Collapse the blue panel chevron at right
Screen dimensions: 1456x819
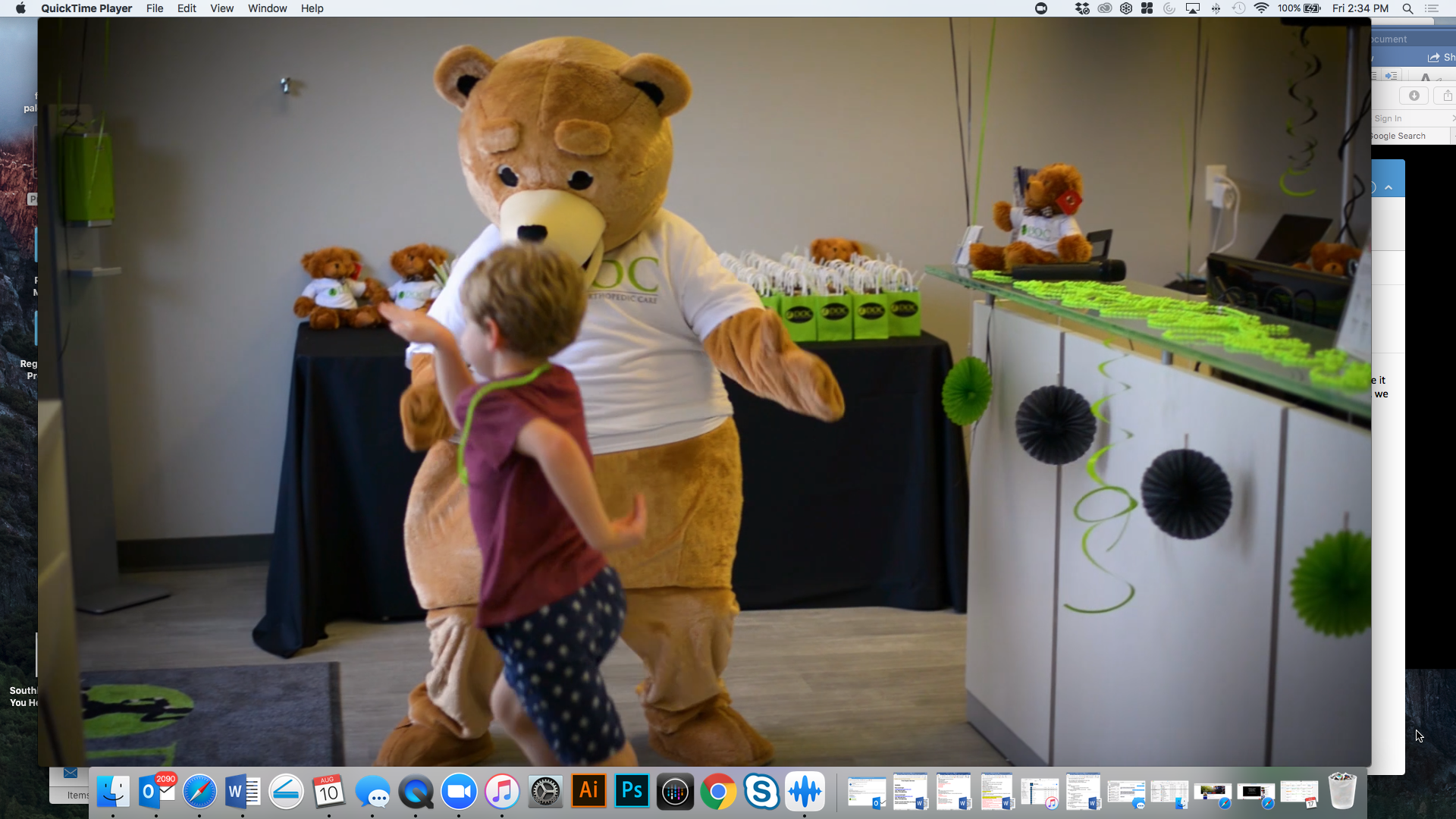click(1389, 187)
